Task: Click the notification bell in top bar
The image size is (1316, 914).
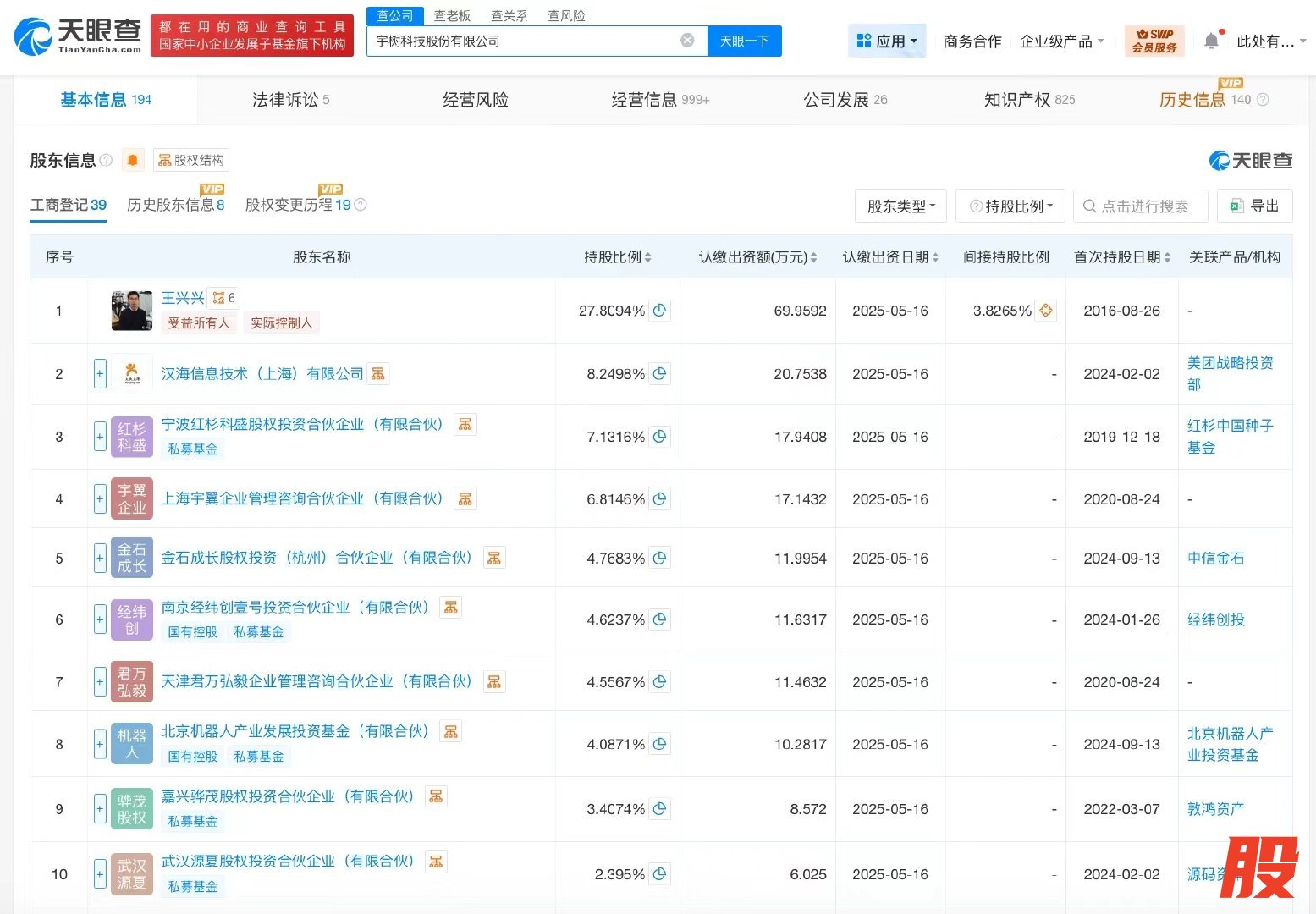Action: (x=1212, y=41)
